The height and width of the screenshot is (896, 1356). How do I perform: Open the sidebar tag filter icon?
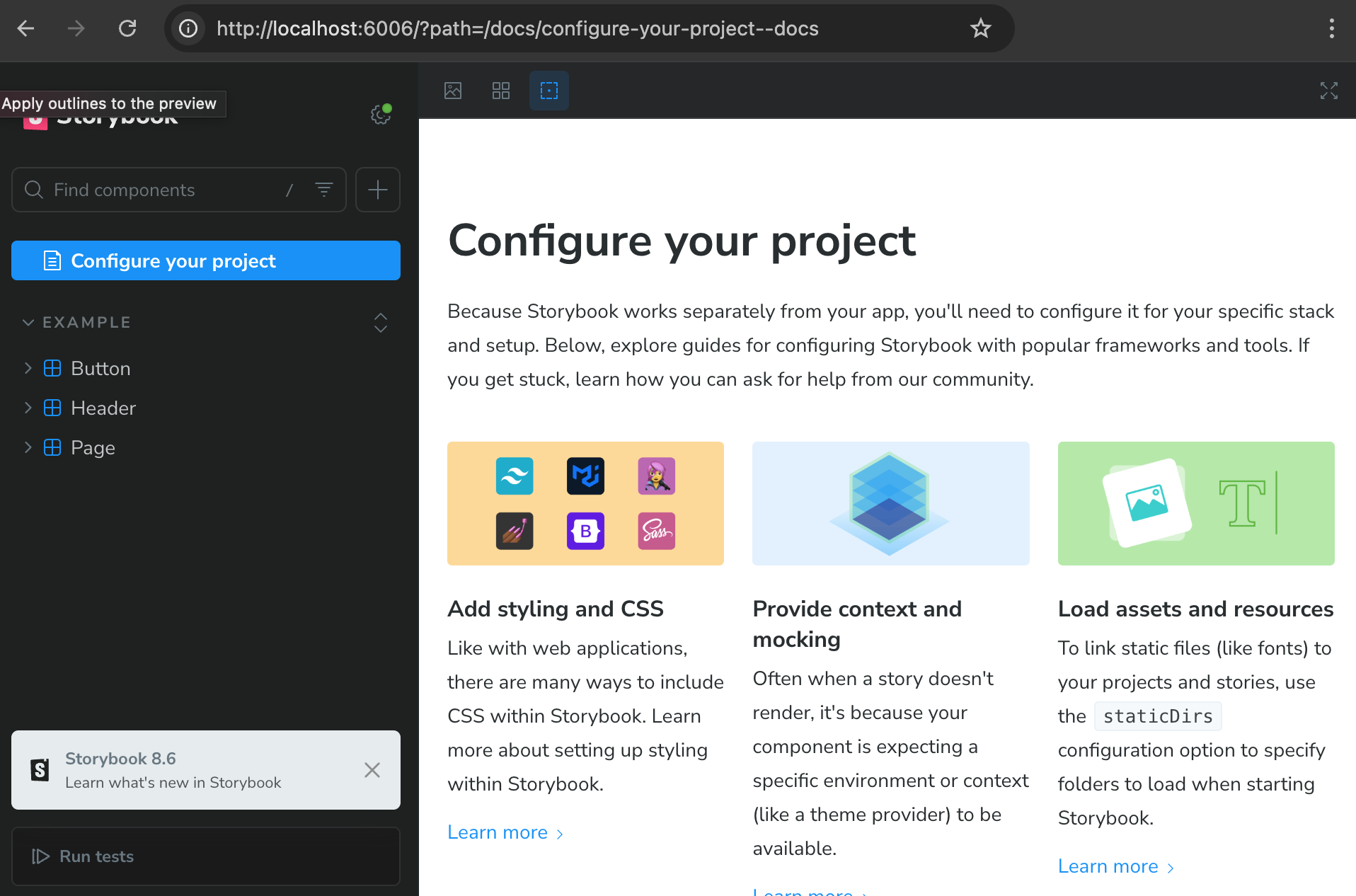coord(324,190)
